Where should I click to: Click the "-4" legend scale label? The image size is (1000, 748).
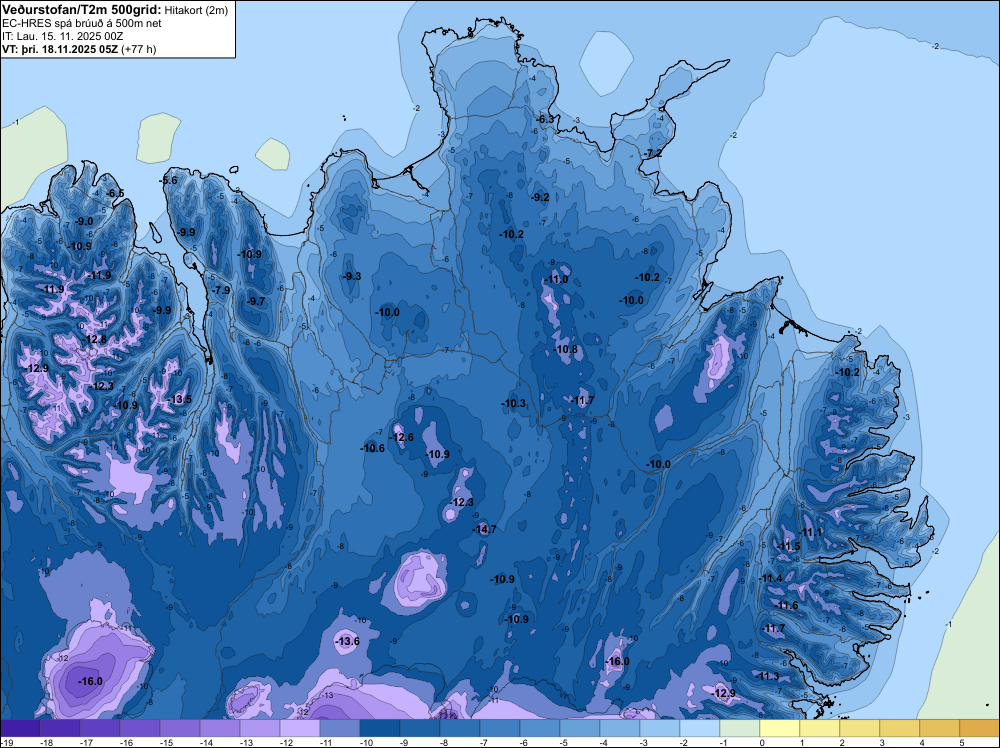605,743
